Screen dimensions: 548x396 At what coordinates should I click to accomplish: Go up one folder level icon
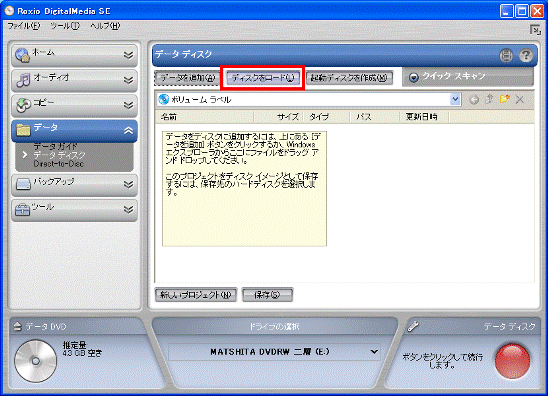click(489, 100)
